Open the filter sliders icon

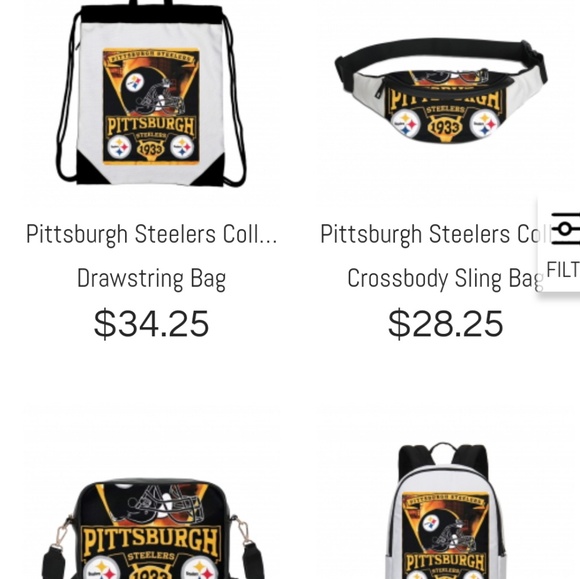(x=566, y=229)
